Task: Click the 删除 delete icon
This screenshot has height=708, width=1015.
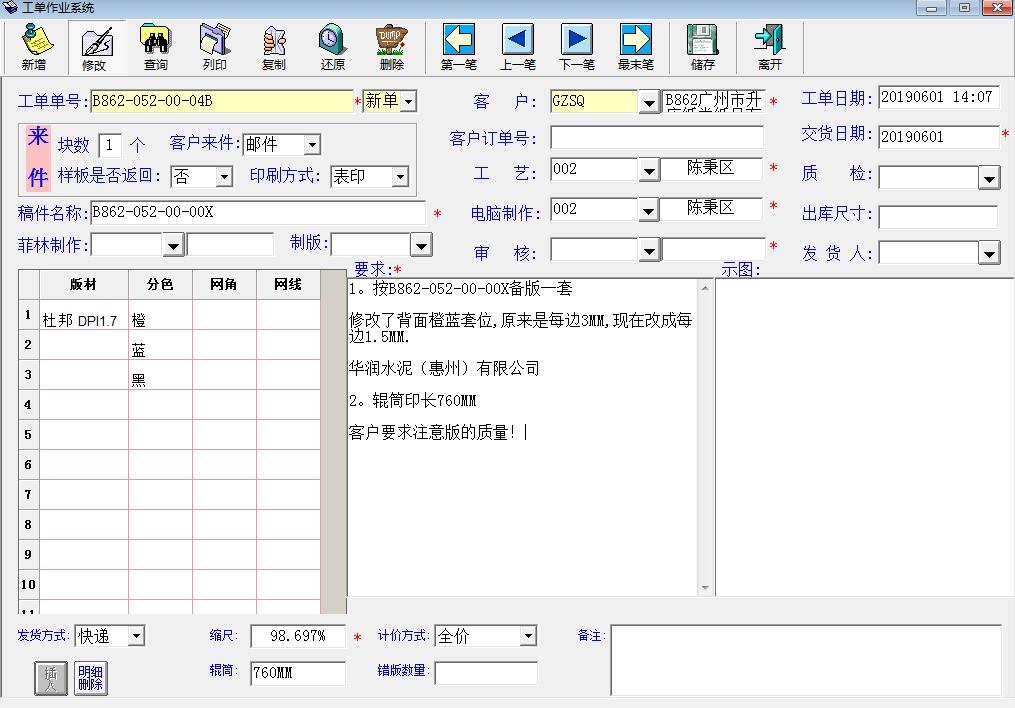Action: (392, 47)
